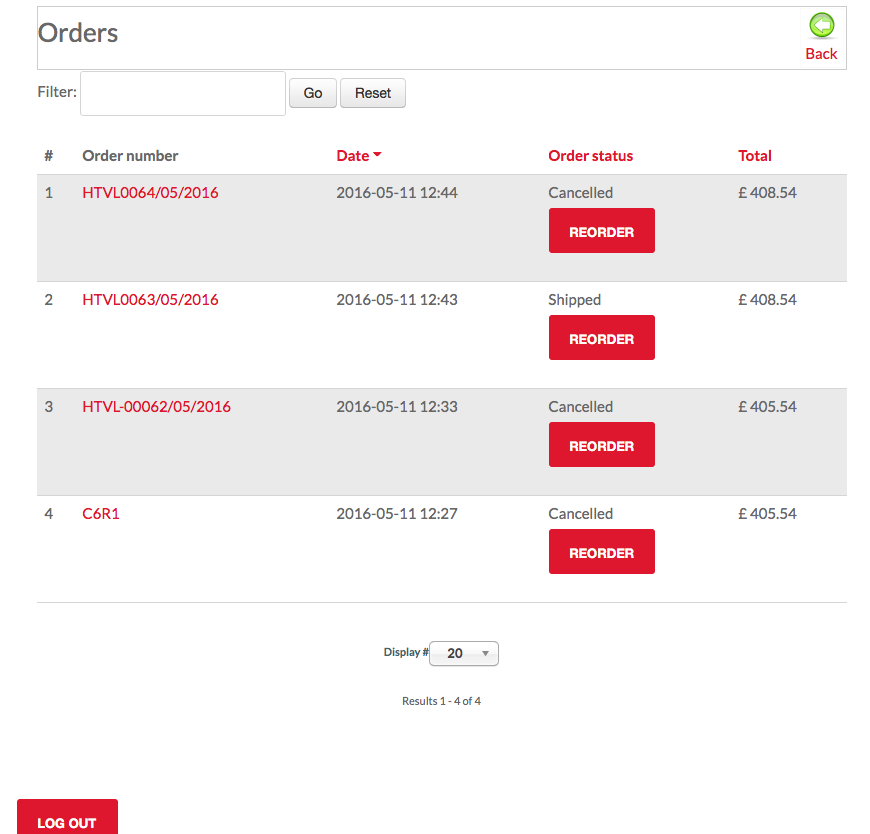Click the Results 1 - 4 of 4 text
870x834 pixels.
pos(441,701)
